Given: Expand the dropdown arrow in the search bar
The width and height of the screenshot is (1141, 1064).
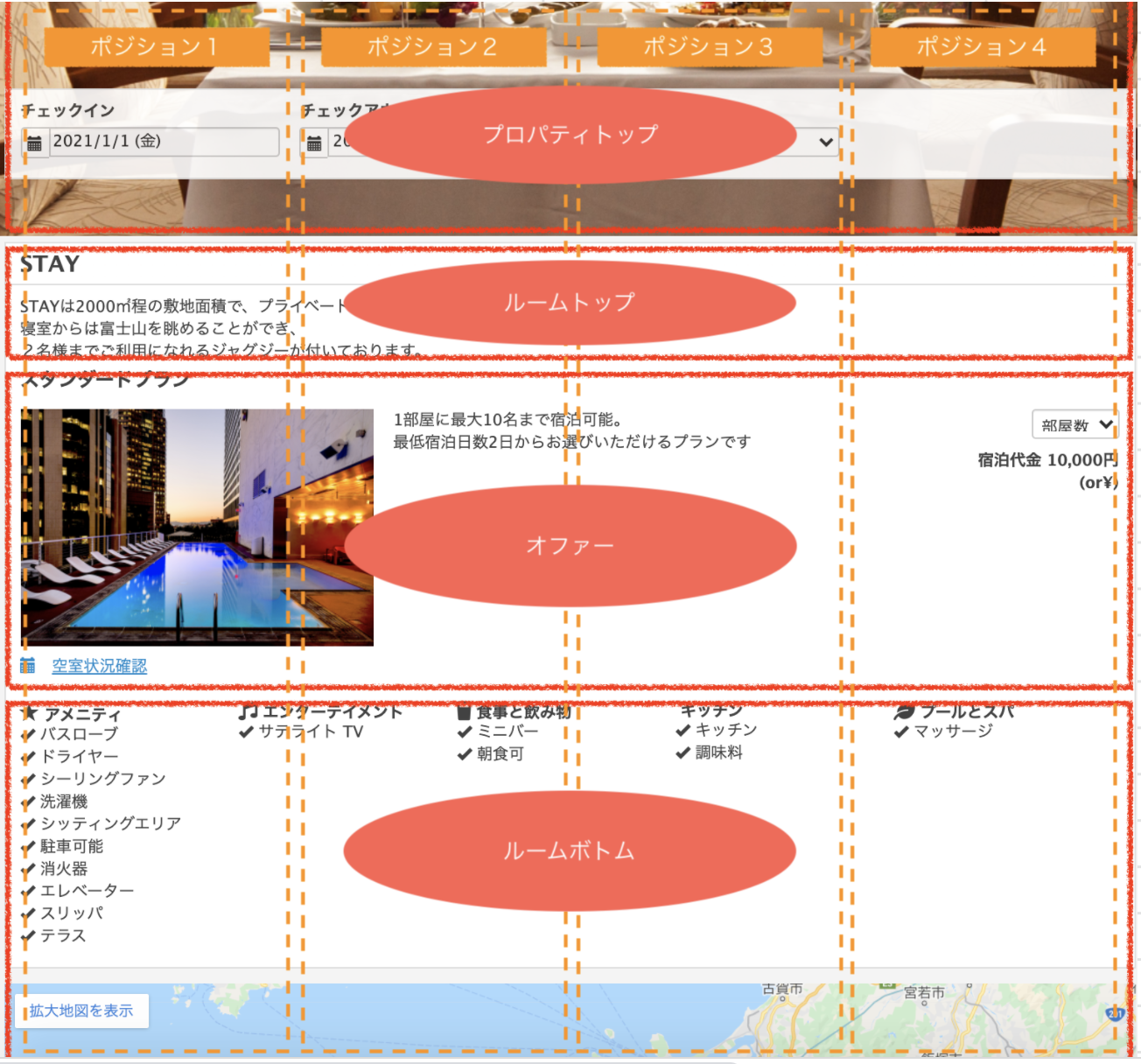Looking at the screenshot, I should tap(825, 142).
